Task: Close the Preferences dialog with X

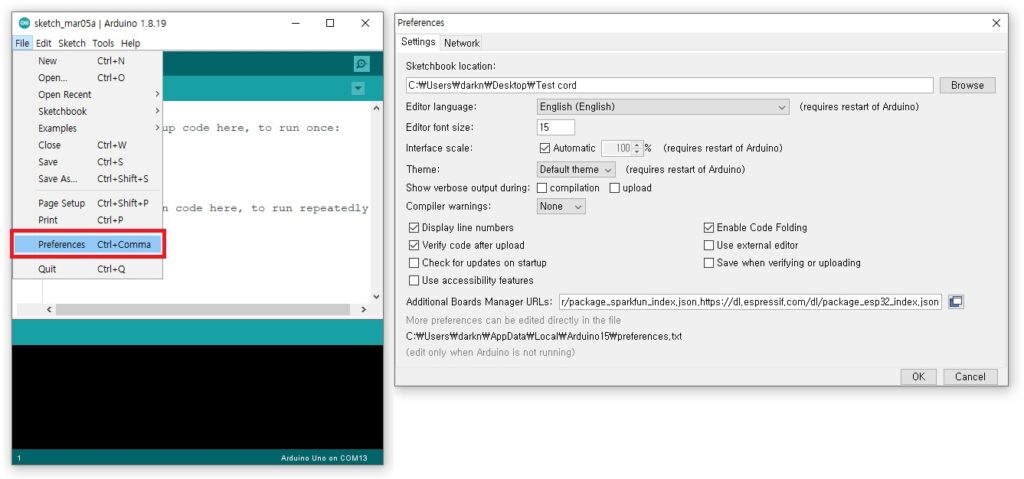Action: [x=995, y=22]
